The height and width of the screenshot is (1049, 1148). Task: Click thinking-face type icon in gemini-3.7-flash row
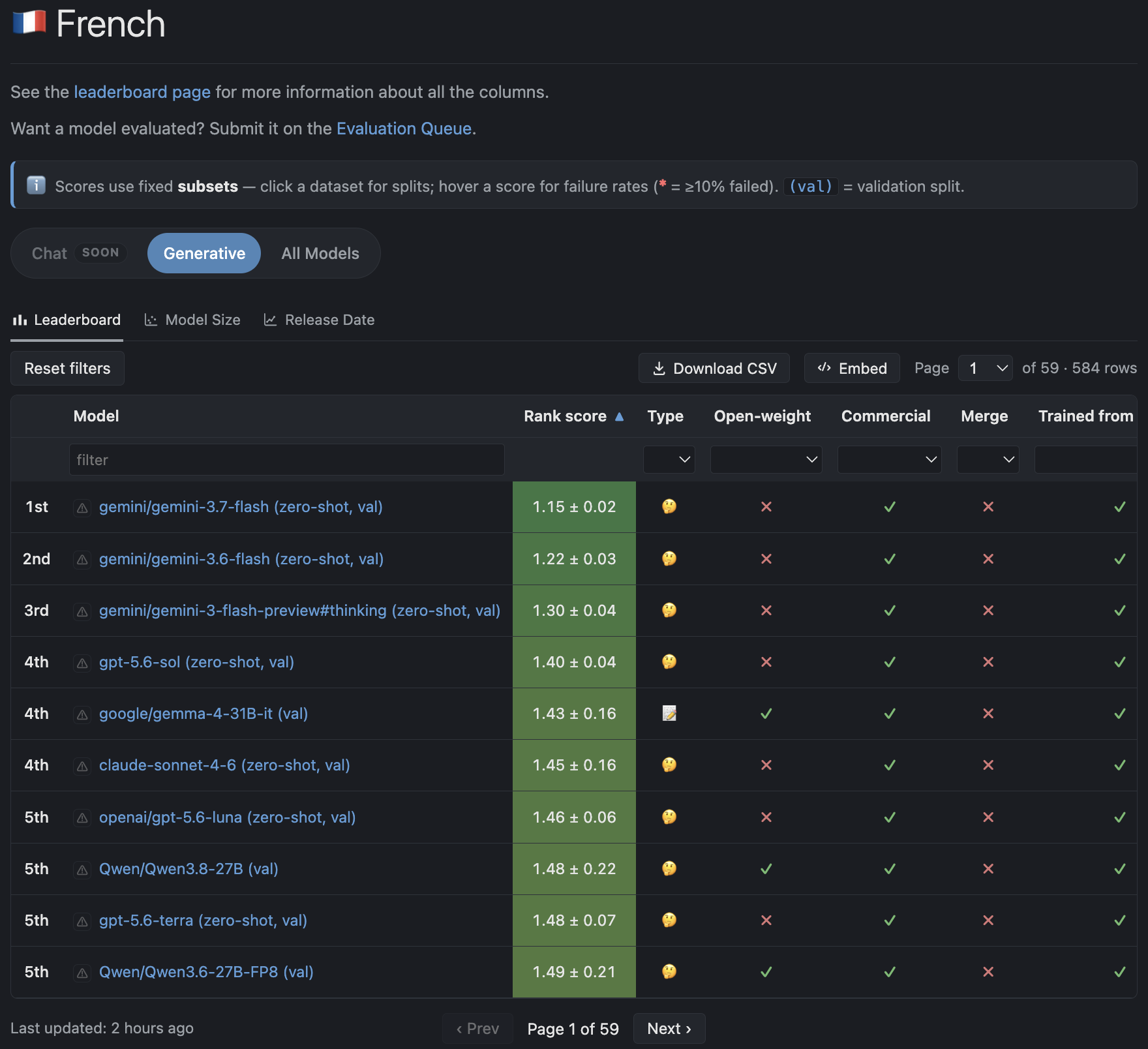click(x=669, y=506)
